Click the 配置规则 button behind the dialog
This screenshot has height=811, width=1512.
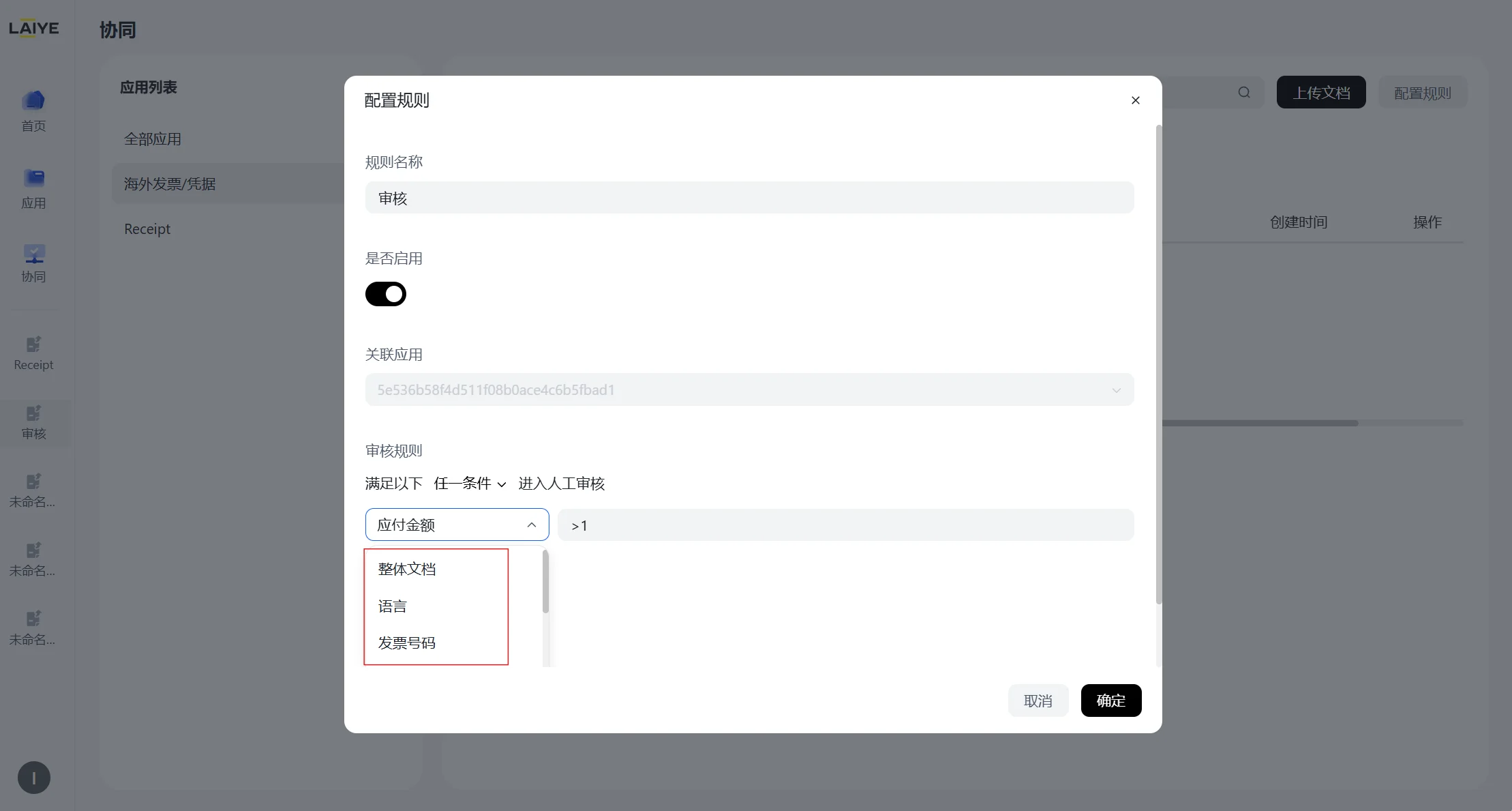pos(1423,92)
